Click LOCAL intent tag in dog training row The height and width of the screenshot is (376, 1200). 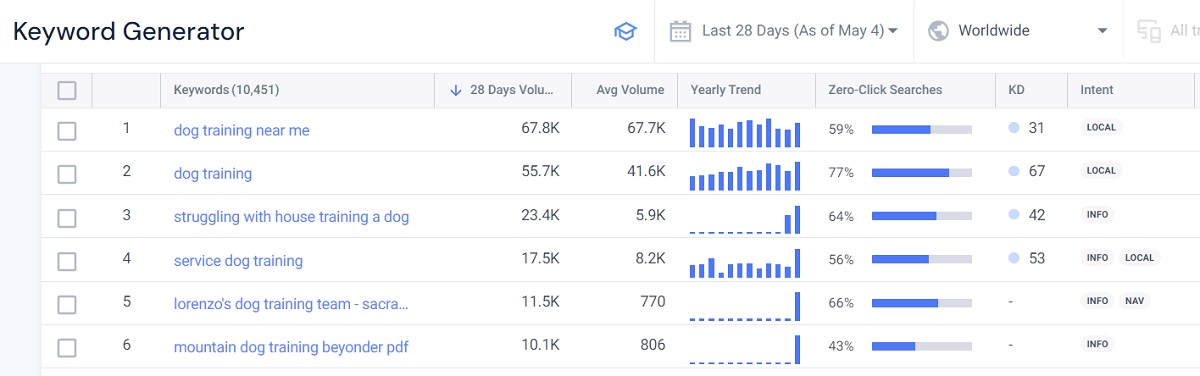tap(1101, 171)
